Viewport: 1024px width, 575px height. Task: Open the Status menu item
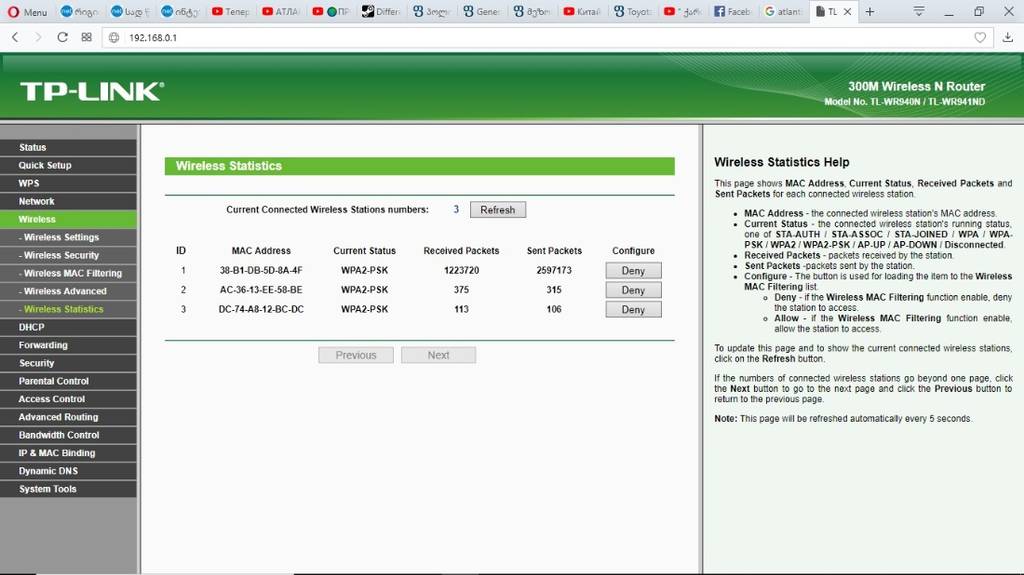coord(69,147)
